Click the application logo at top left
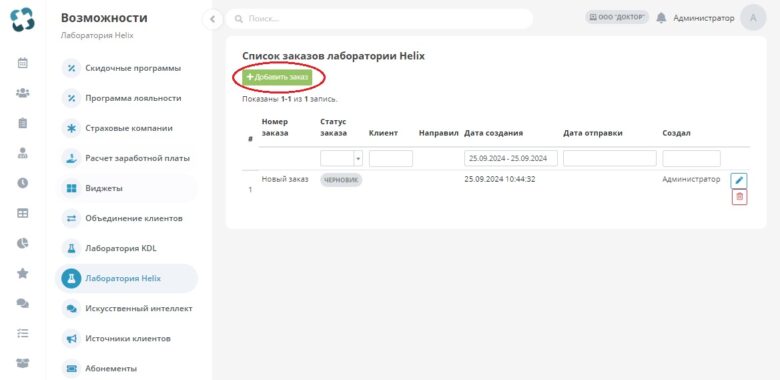This screenshot has height=380, width=780. tap(22, 19)
